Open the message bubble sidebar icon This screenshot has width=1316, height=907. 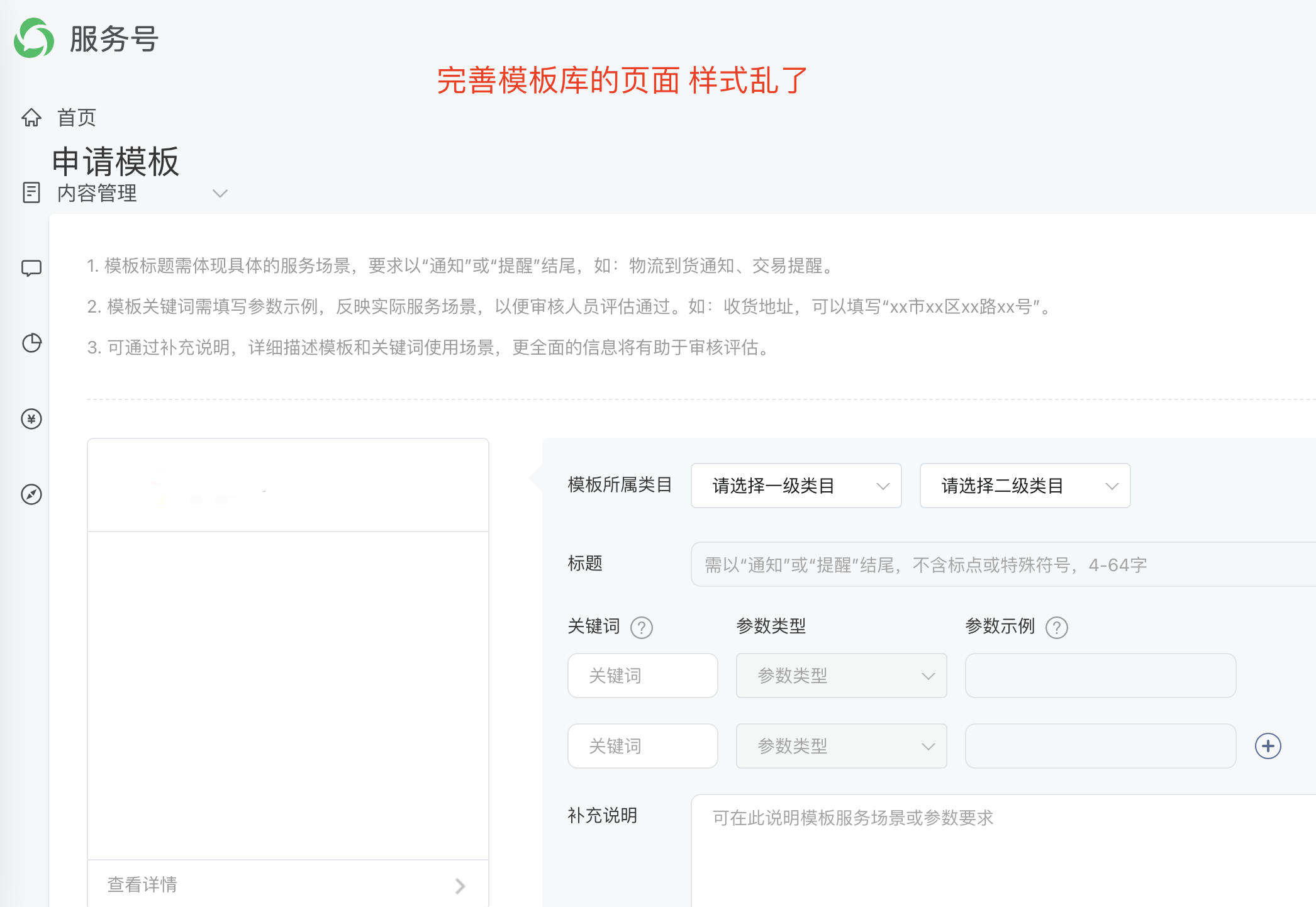(31, 269)
